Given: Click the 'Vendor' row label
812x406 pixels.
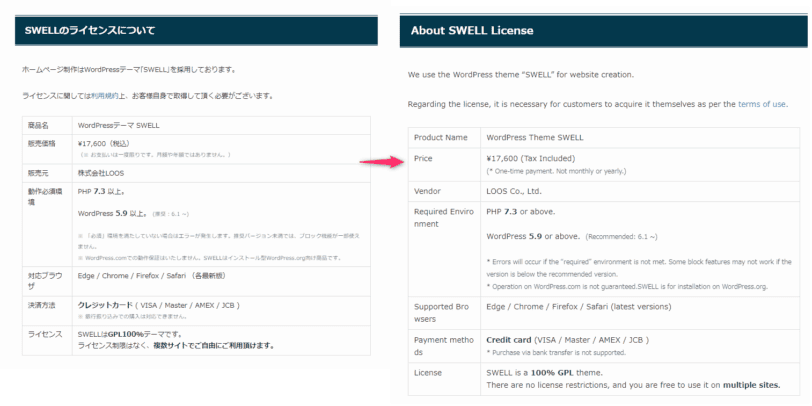Looking at the screenshot, I should [427, 191].
